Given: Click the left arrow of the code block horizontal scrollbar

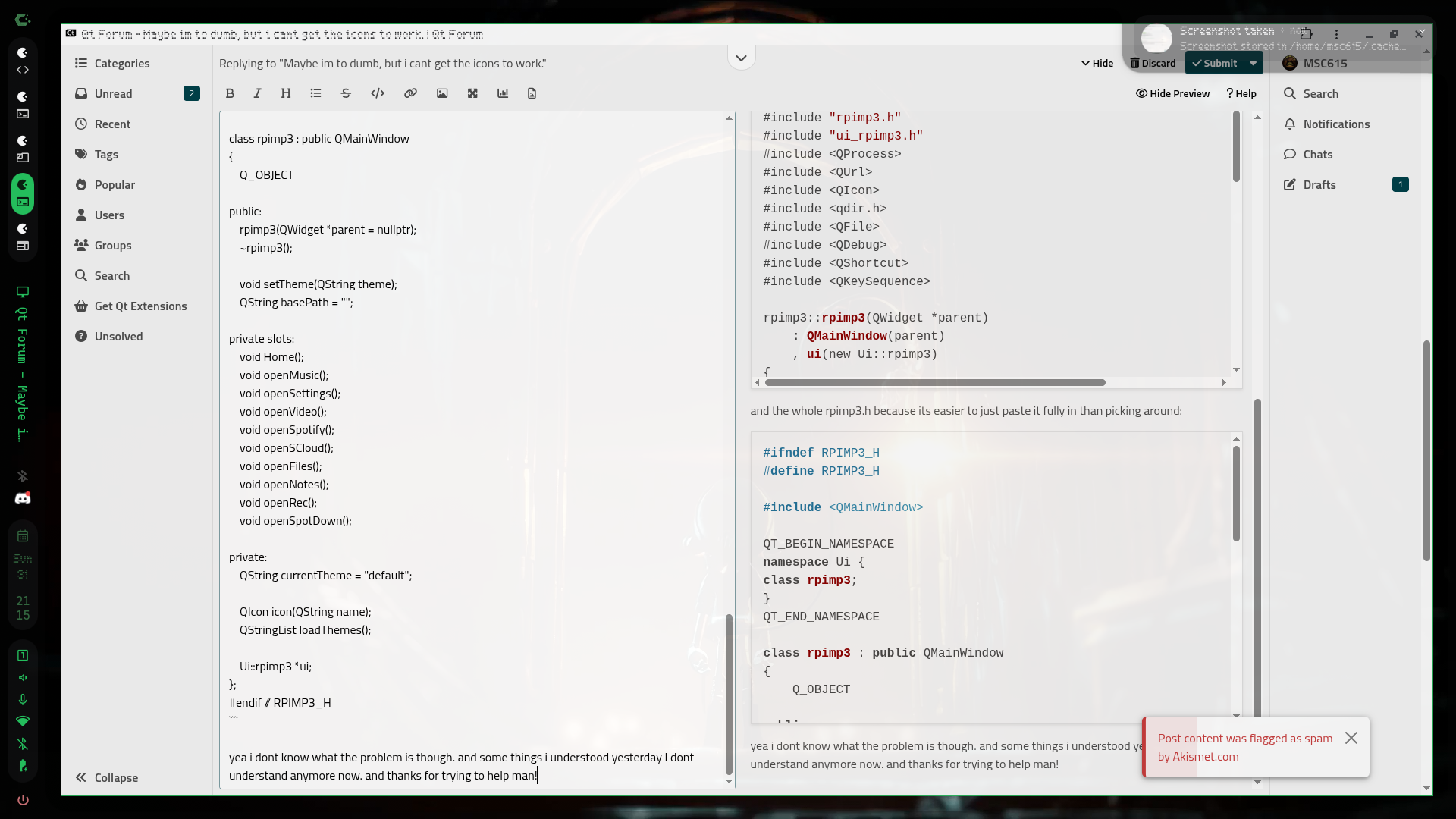Looking at the screenshot, I should pyautogui.click(x=757, y=383).
